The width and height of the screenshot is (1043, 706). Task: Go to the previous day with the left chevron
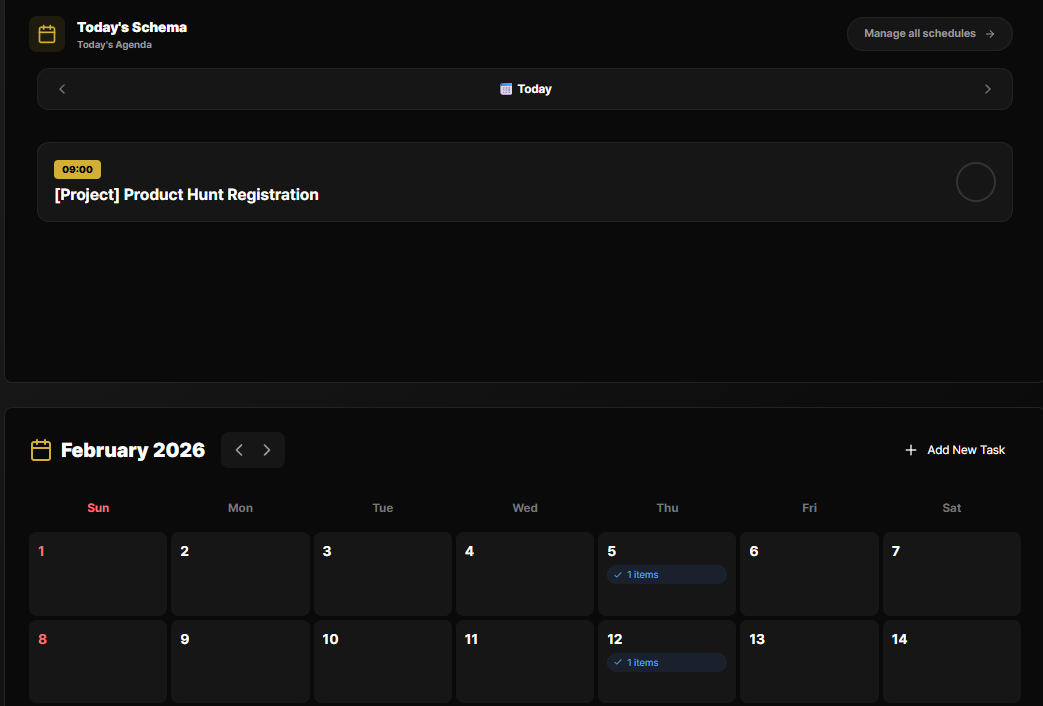click(62, 89)
